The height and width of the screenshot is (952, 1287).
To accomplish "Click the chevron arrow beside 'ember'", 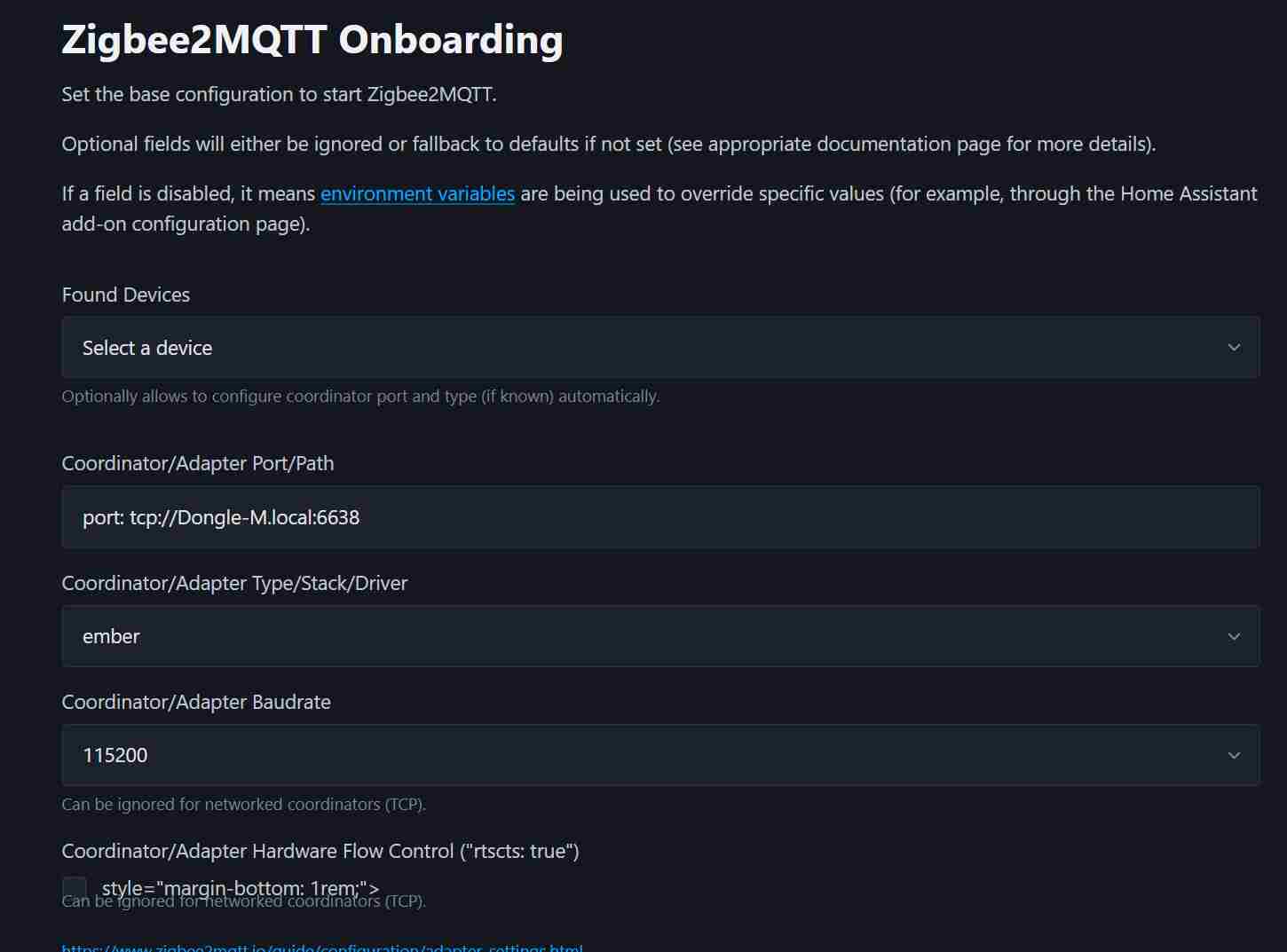I will point(1234,636).
